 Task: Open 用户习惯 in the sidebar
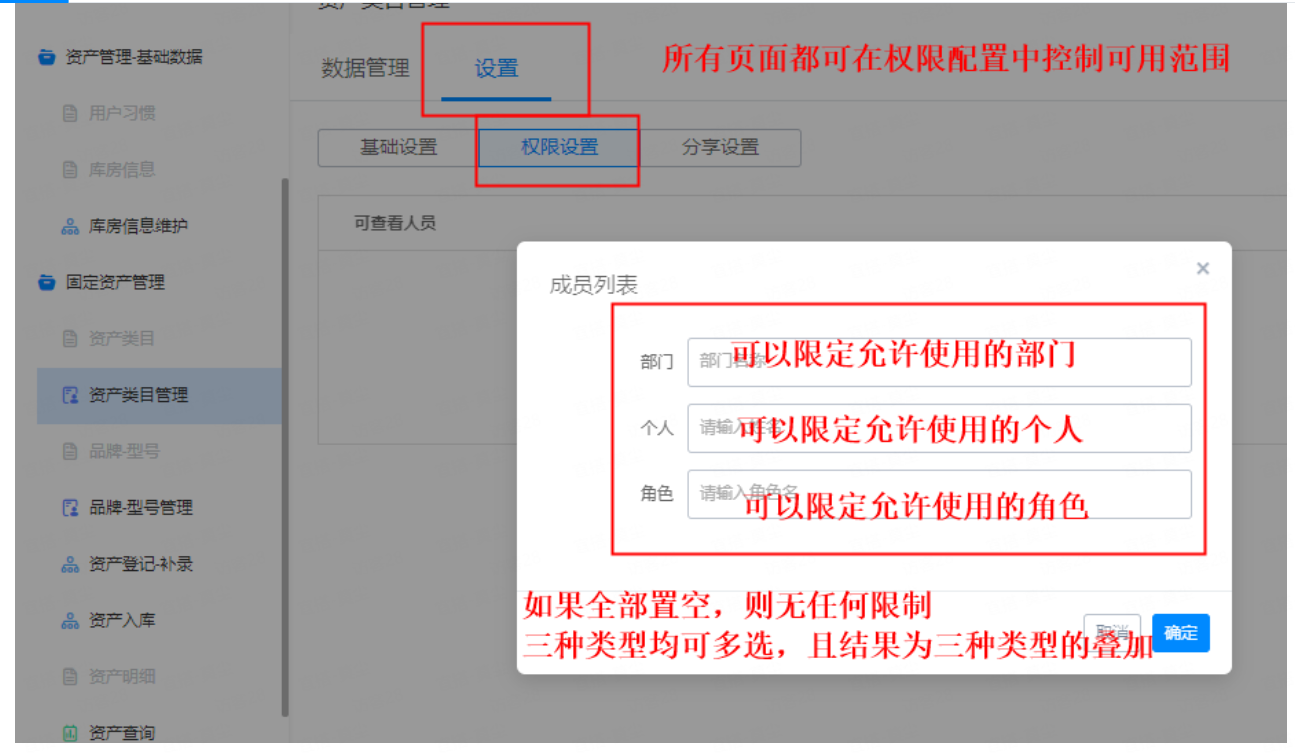click(x=122, y=114)
